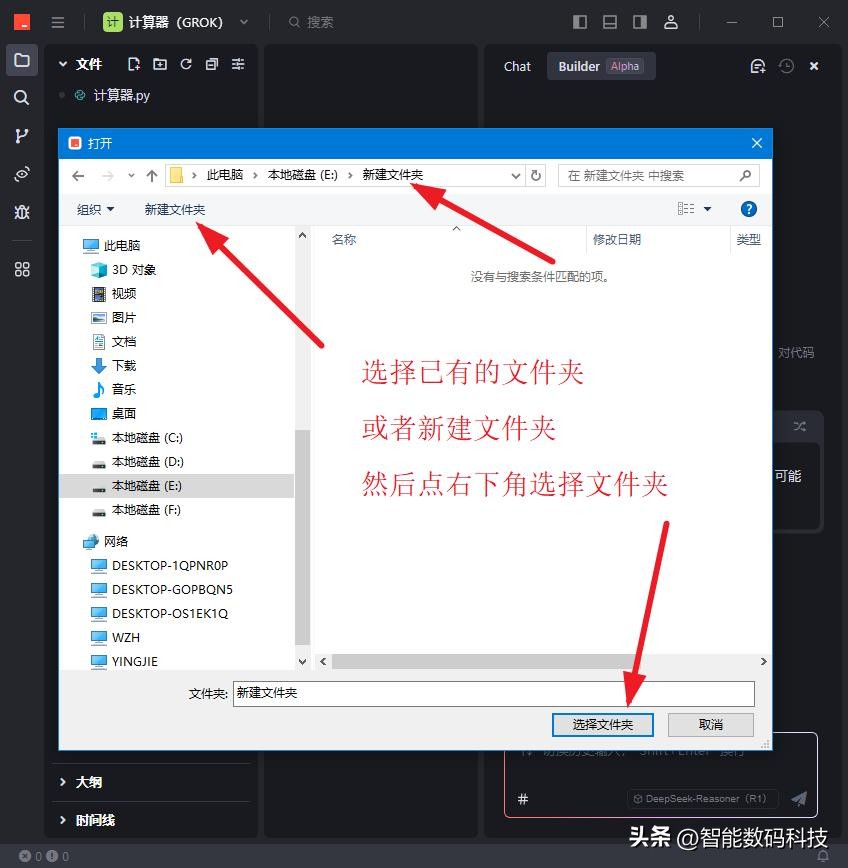848x868 pixels.
Task: Click the 取消 button
Action: (710, 724)
